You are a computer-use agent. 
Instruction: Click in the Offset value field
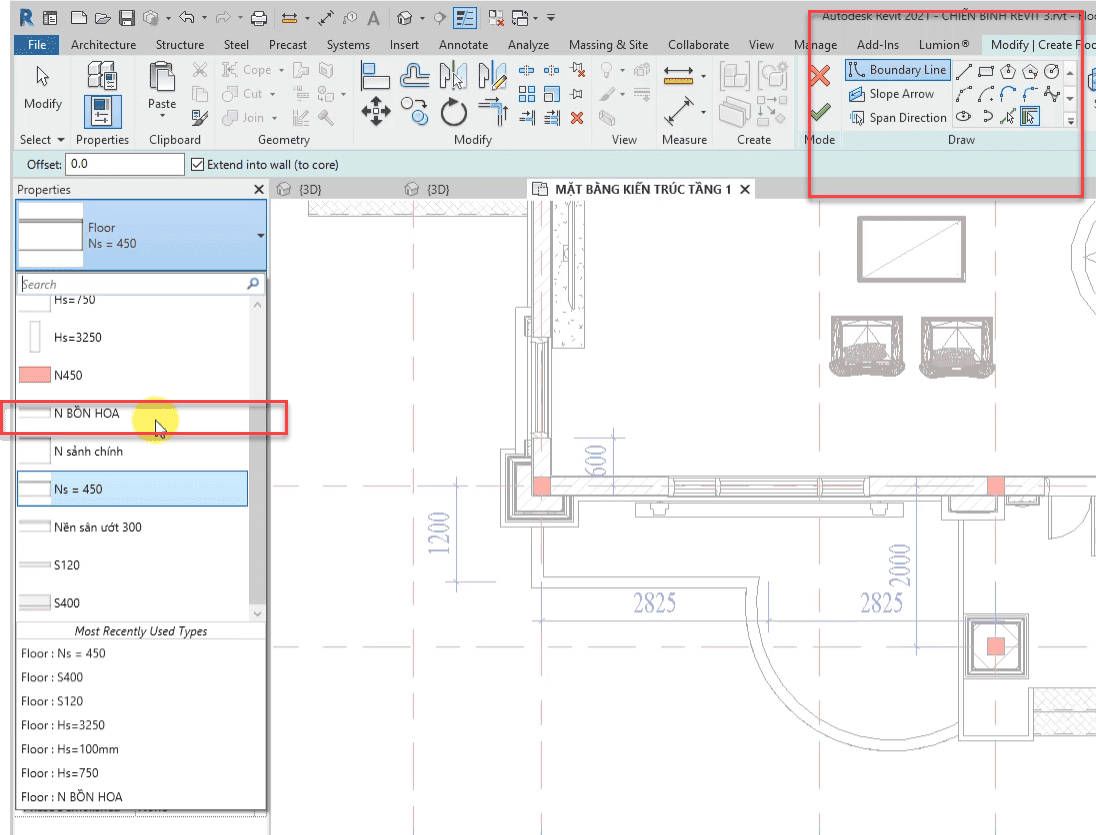point(124,165)
